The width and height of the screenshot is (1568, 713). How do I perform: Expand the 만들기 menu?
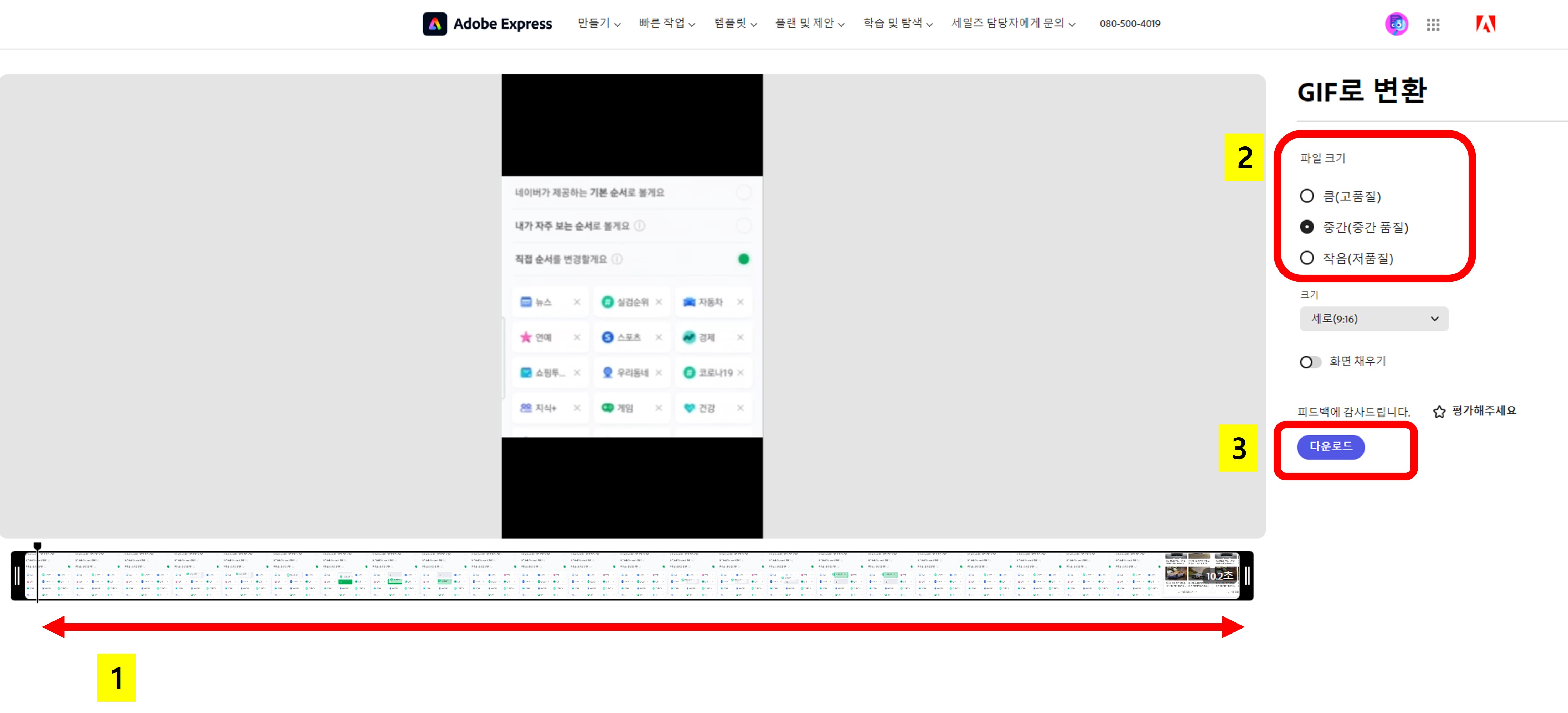pyautogui.click(x=598, y=24)
